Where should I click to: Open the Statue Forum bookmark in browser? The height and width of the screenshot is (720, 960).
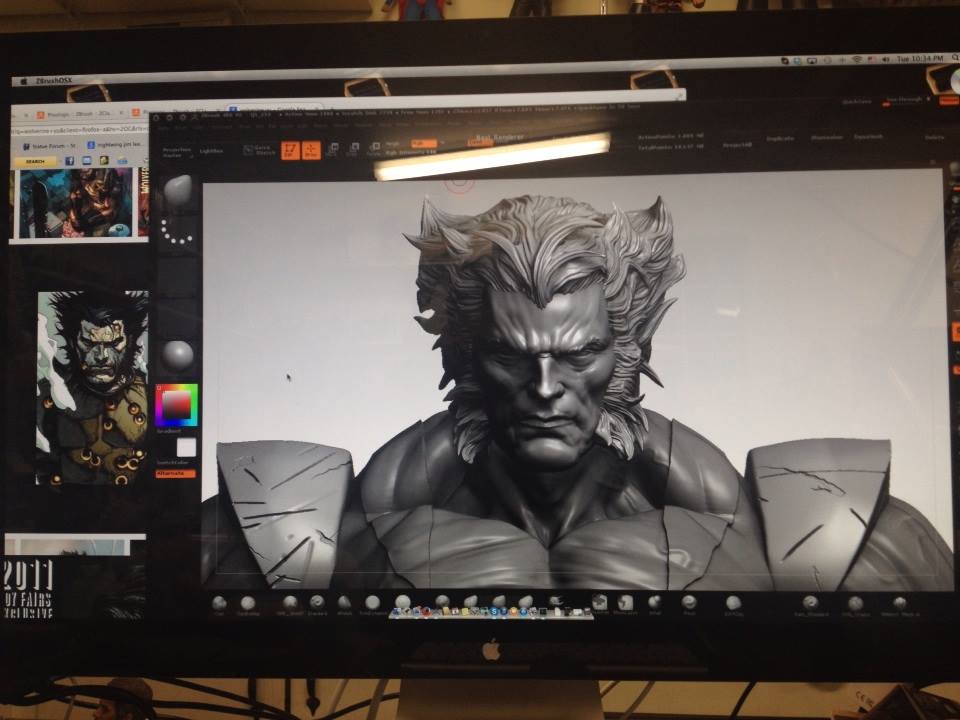(x=49, y=146)
